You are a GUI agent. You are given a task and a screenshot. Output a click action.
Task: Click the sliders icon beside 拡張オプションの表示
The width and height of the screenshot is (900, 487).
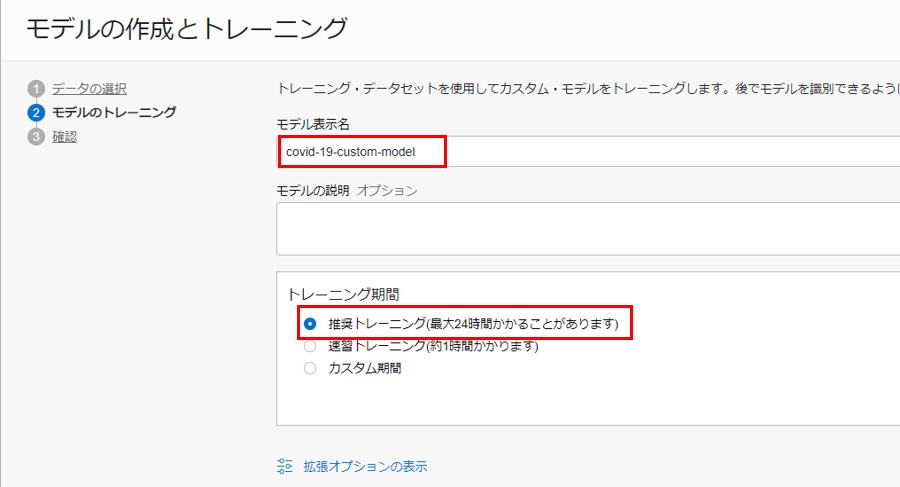click(x=285, y=466)
